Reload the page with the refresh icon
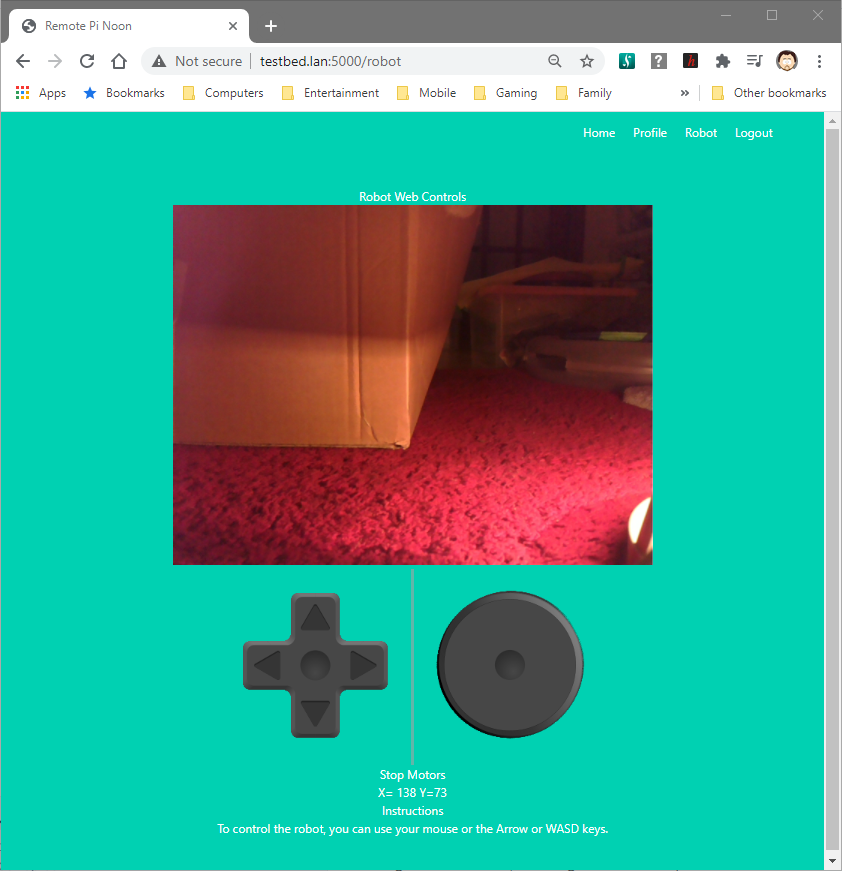This screenshot has height=871, width=842. coord(86,61)
